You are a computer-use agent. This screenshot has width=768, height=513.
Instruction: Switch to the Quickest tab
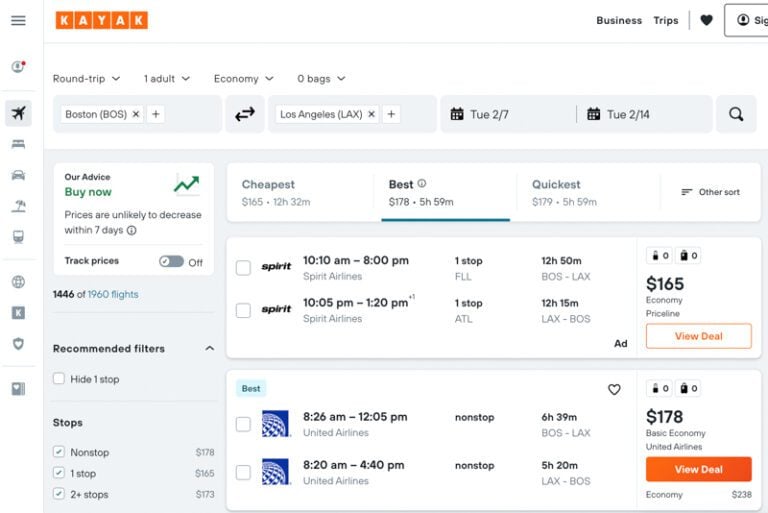tap(588, 193)
